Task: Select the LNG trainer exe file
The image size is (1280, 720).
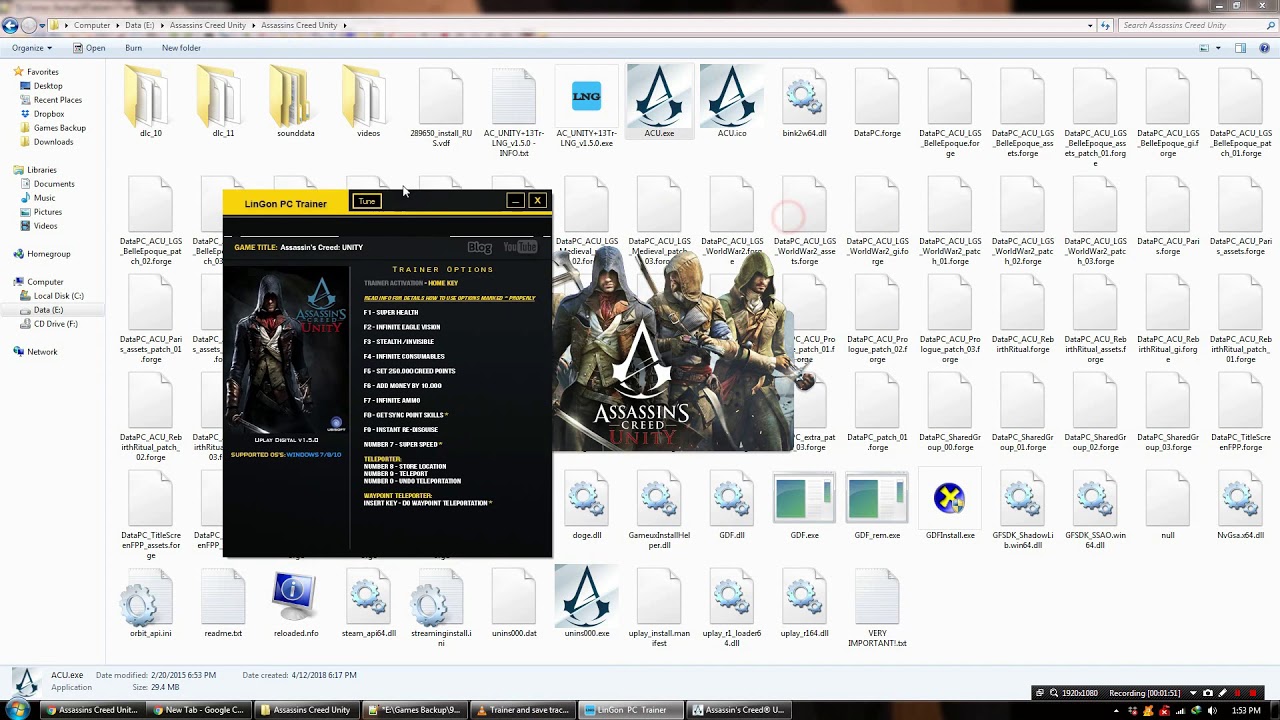Action: [x=587, y=104]
